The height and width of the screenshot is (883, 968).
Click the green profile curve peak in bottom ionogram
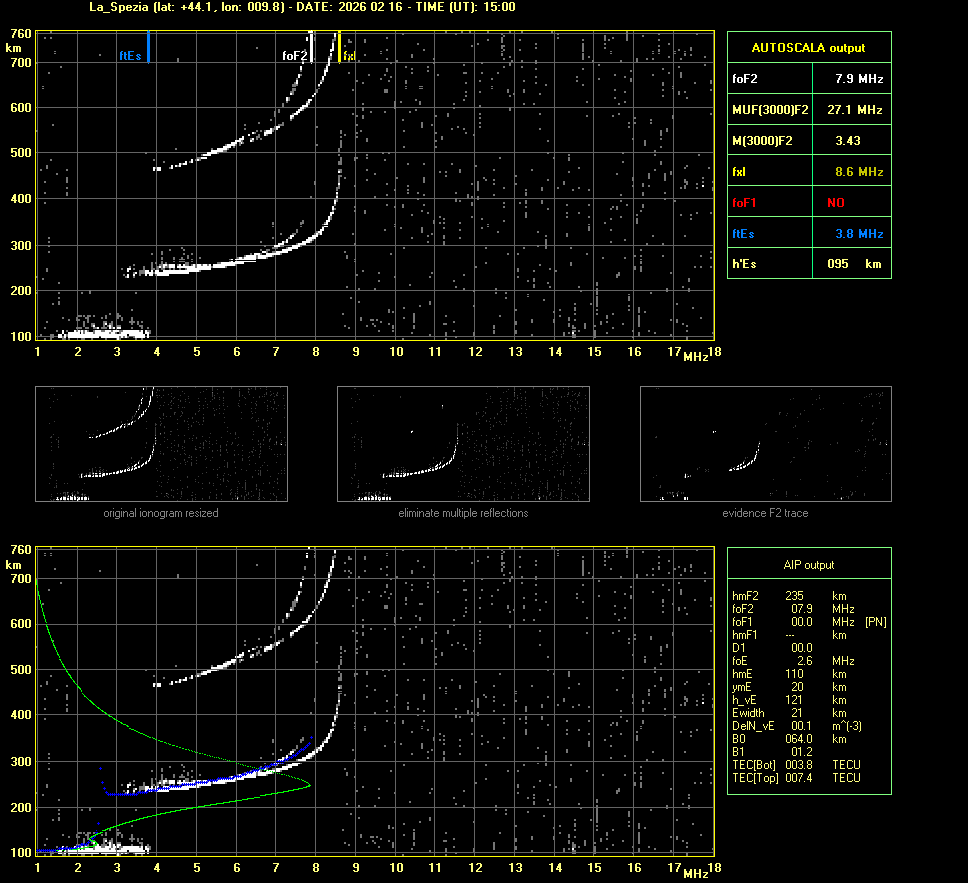point(309,785)
